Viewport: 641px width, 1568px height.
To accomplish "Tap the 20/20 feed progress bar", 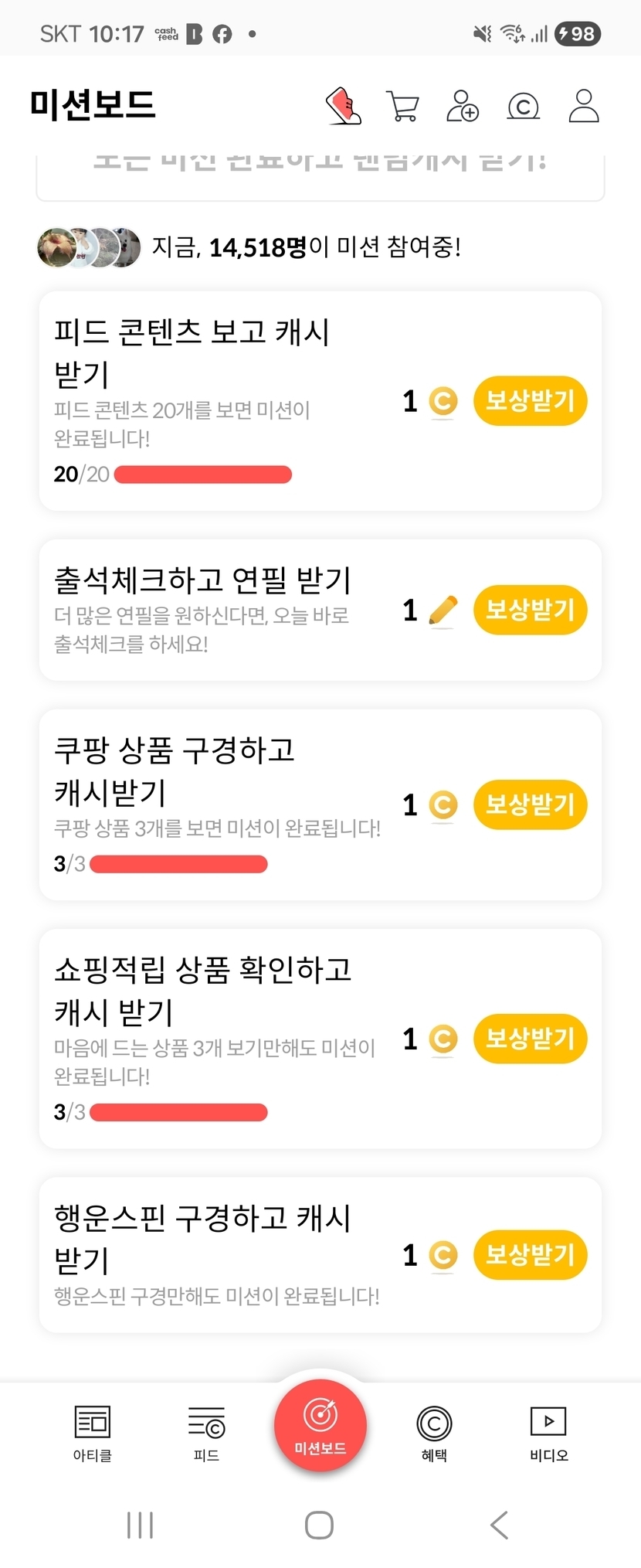I will [202, 474].
